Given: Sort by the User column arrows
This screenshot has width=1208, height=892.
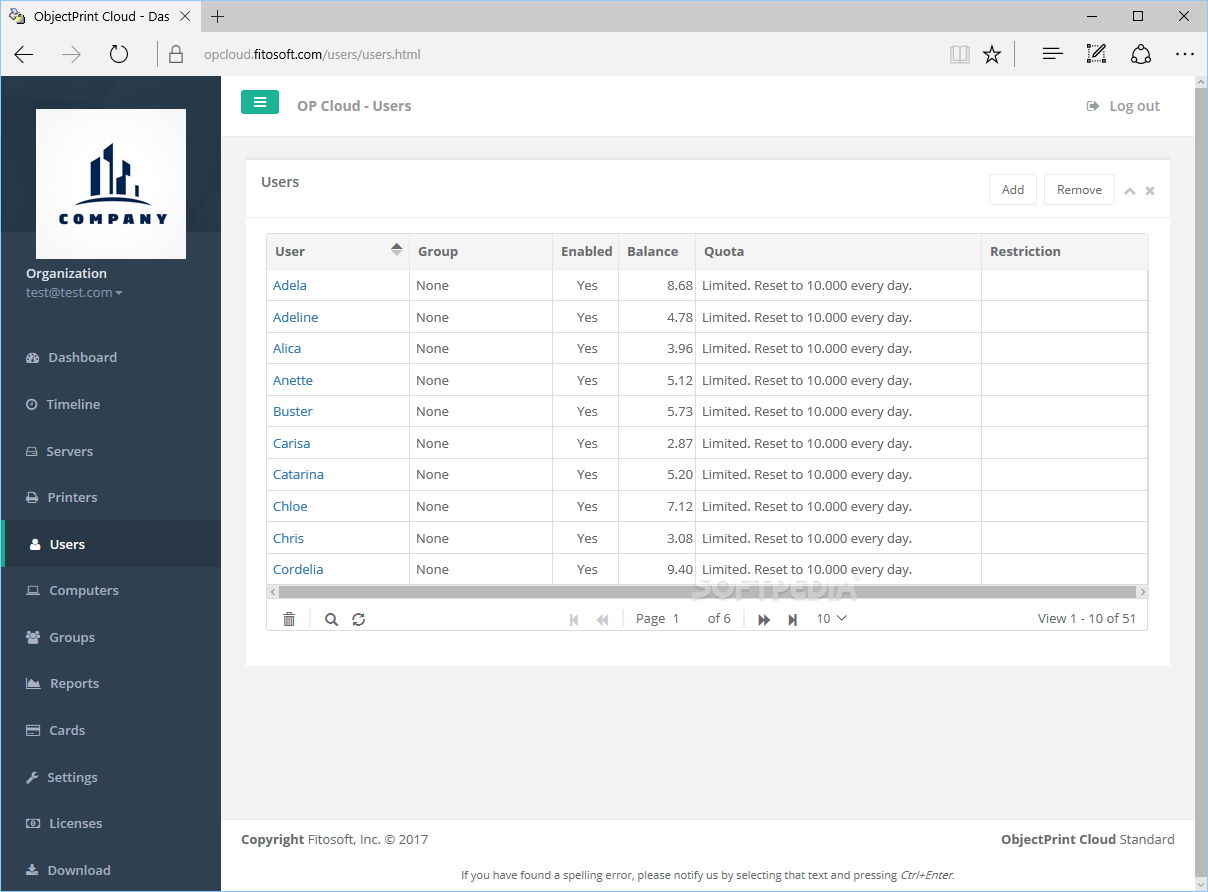Looking at the screenshot, I should pyautogui.click(x=397, y=249).
